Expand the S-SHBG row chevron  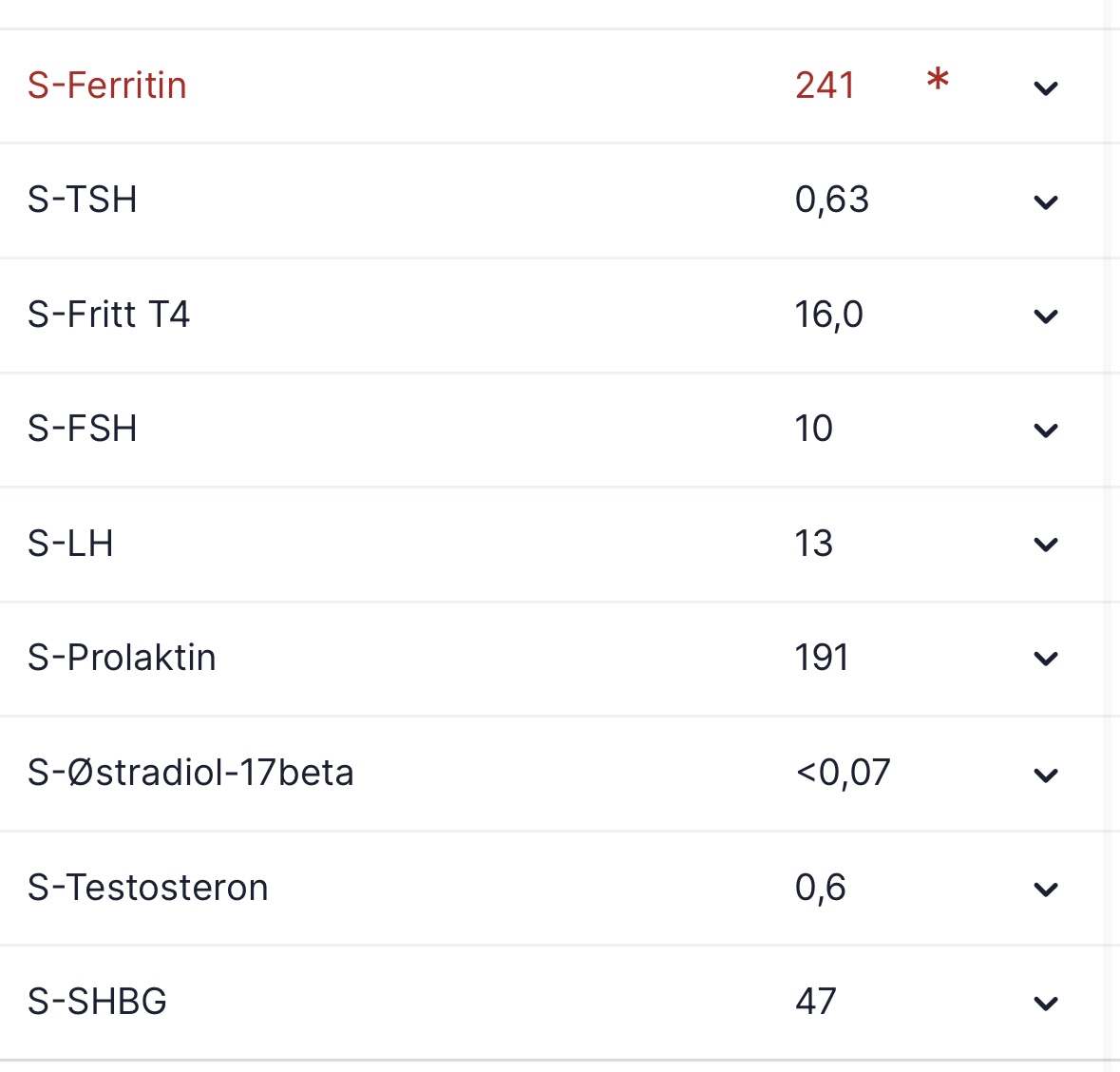(1046, 1004)
